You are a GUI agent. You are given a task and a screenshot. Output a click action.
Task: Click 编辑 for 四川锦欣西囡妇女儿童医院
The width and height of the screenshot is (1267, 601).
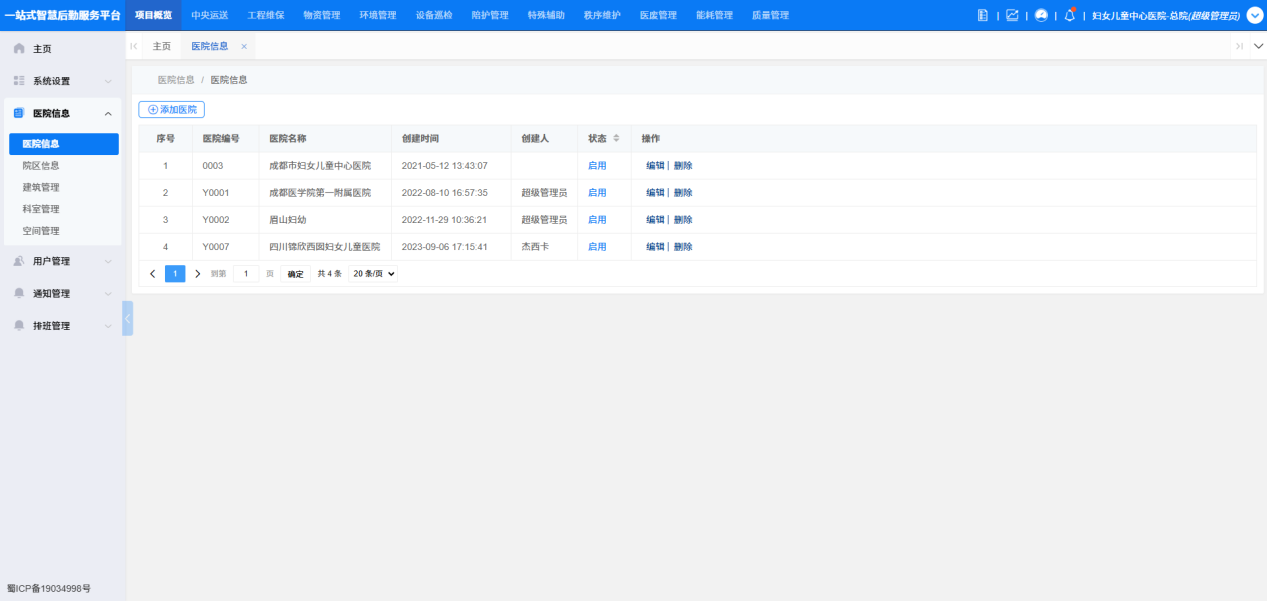coord(655,247)
